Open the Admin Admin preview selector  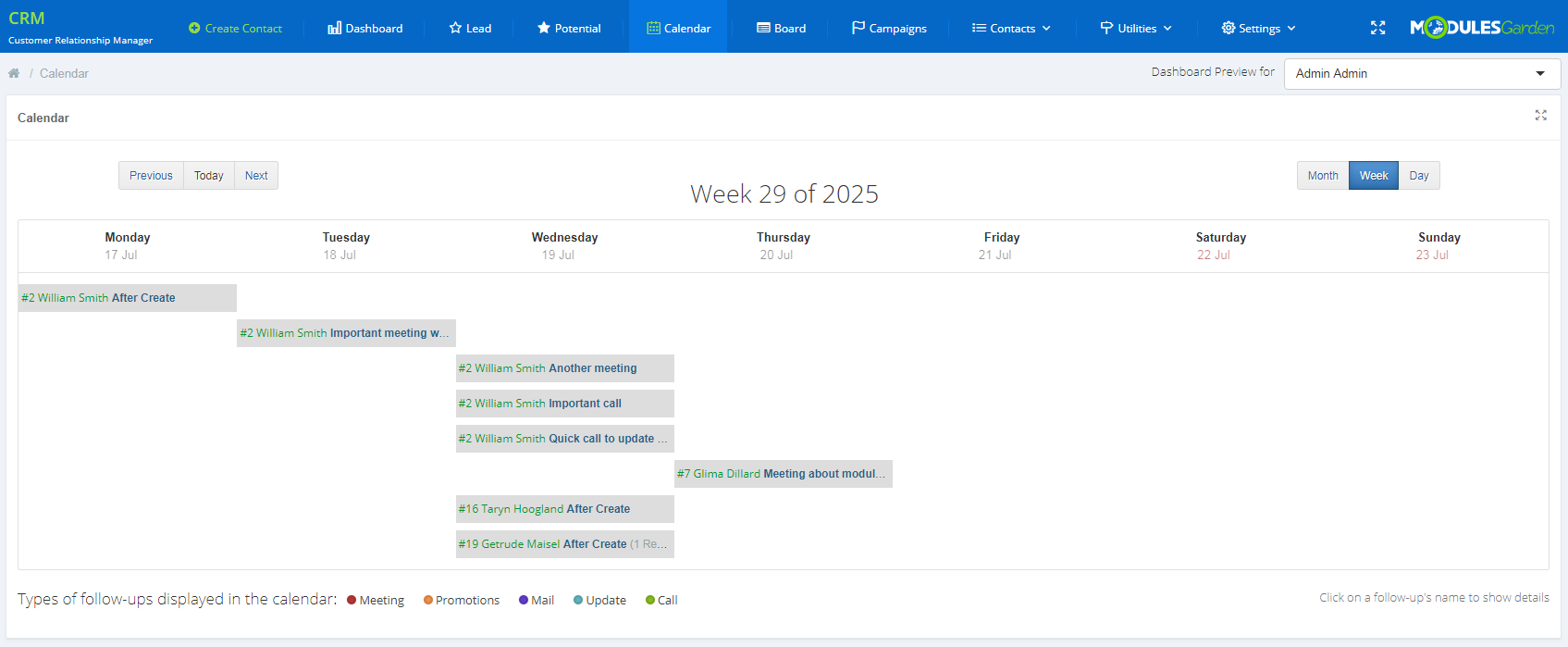coord(1421,73)
